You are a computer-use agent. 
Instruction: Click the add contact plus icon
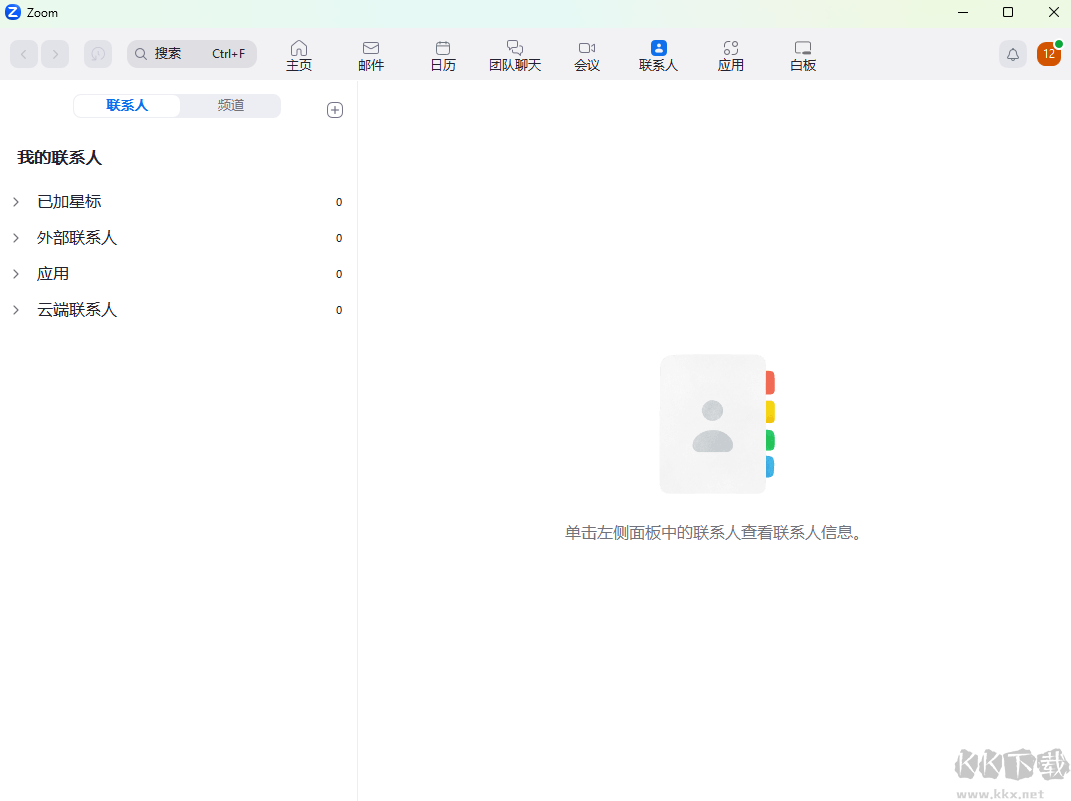tap(335, 110)
